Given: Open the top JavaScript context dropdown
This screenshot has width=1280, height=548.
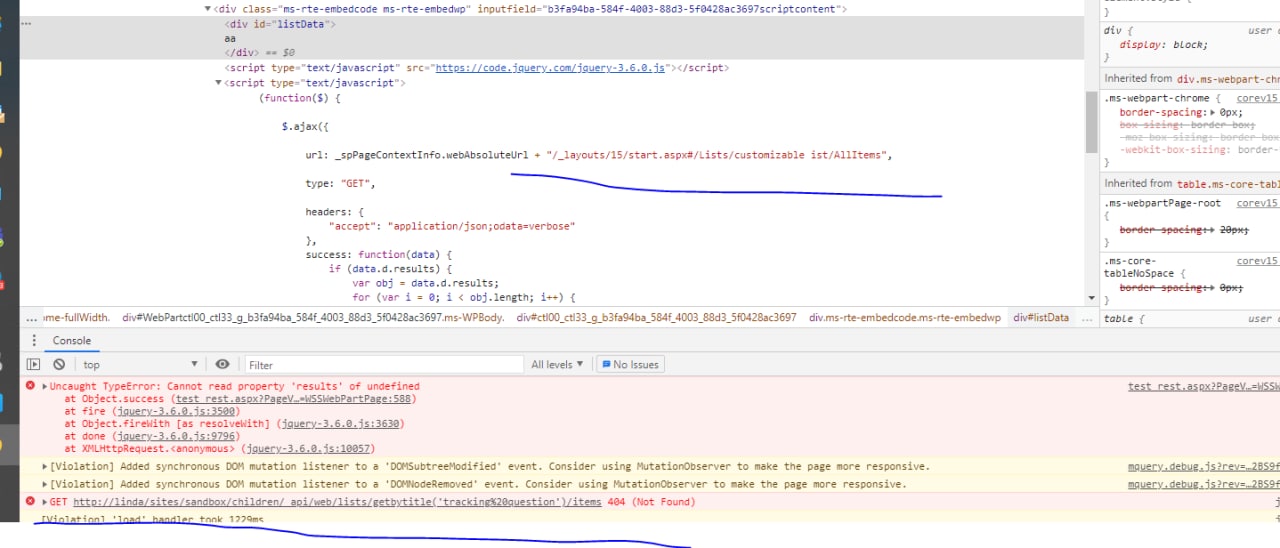Looking at the screenshot, I should pos(142,365).
